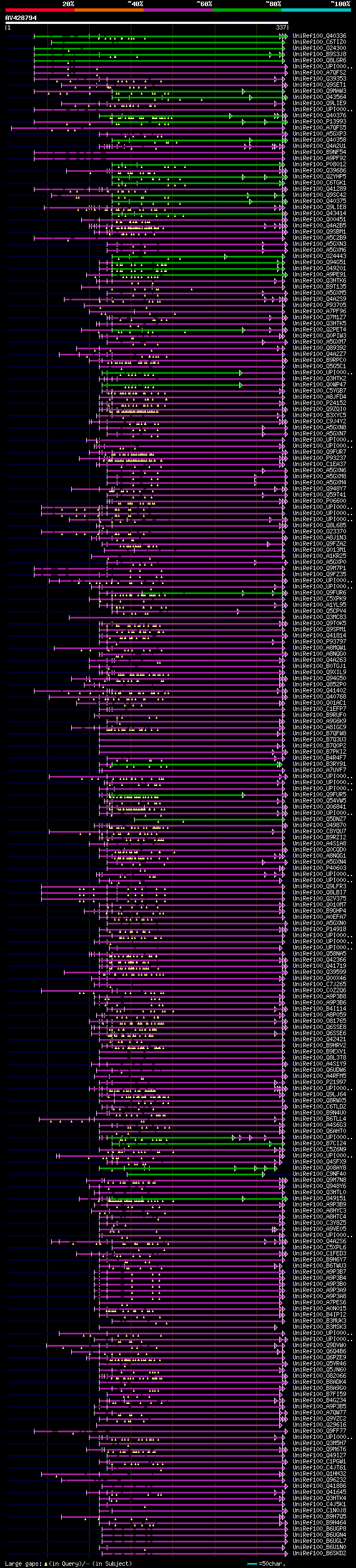Image resolution: width=356 pixels, height=1568 pixels.
Task: Select the last hit UniRef100_B6SKD2
Action: click(x=319, y=1554)
